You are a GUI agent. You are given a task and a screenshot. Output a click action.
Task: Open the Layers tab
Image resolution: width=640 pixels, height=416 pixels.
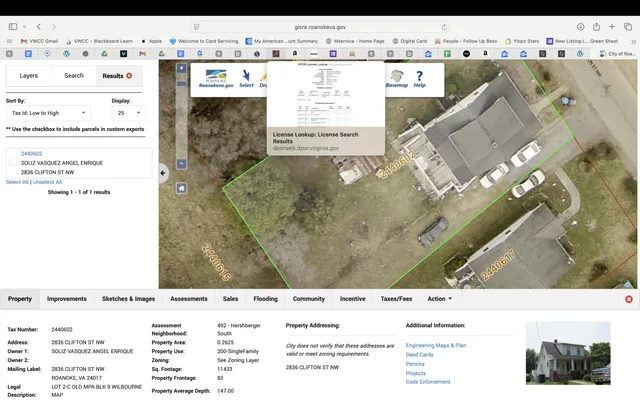[x=29, y=75]
